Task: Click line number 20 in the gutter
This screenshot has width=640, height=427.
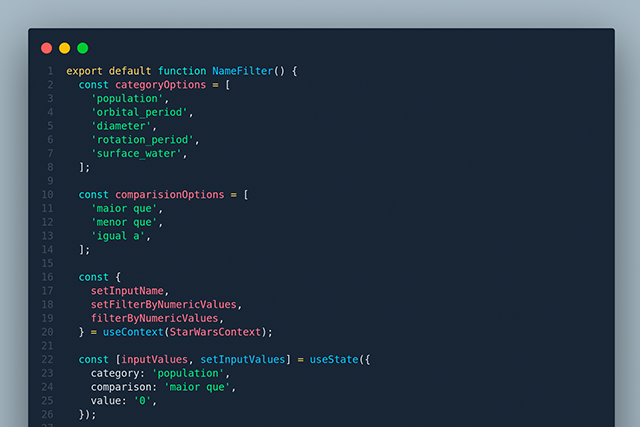Action: tap(47, 332)
